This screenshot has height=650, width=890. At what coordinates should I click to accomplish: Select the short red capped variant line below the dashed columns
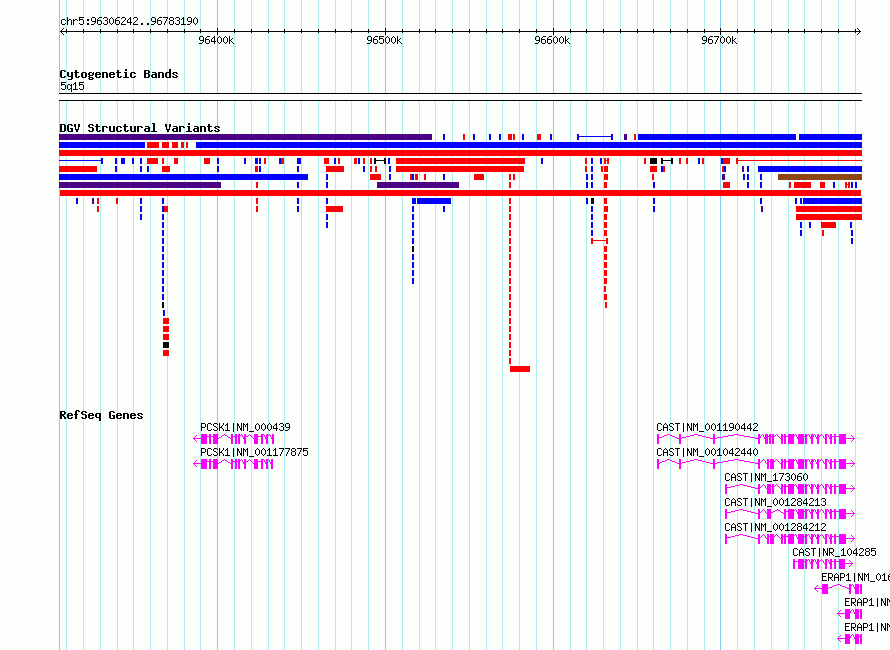pyautogui.click(x=599, y=241)
